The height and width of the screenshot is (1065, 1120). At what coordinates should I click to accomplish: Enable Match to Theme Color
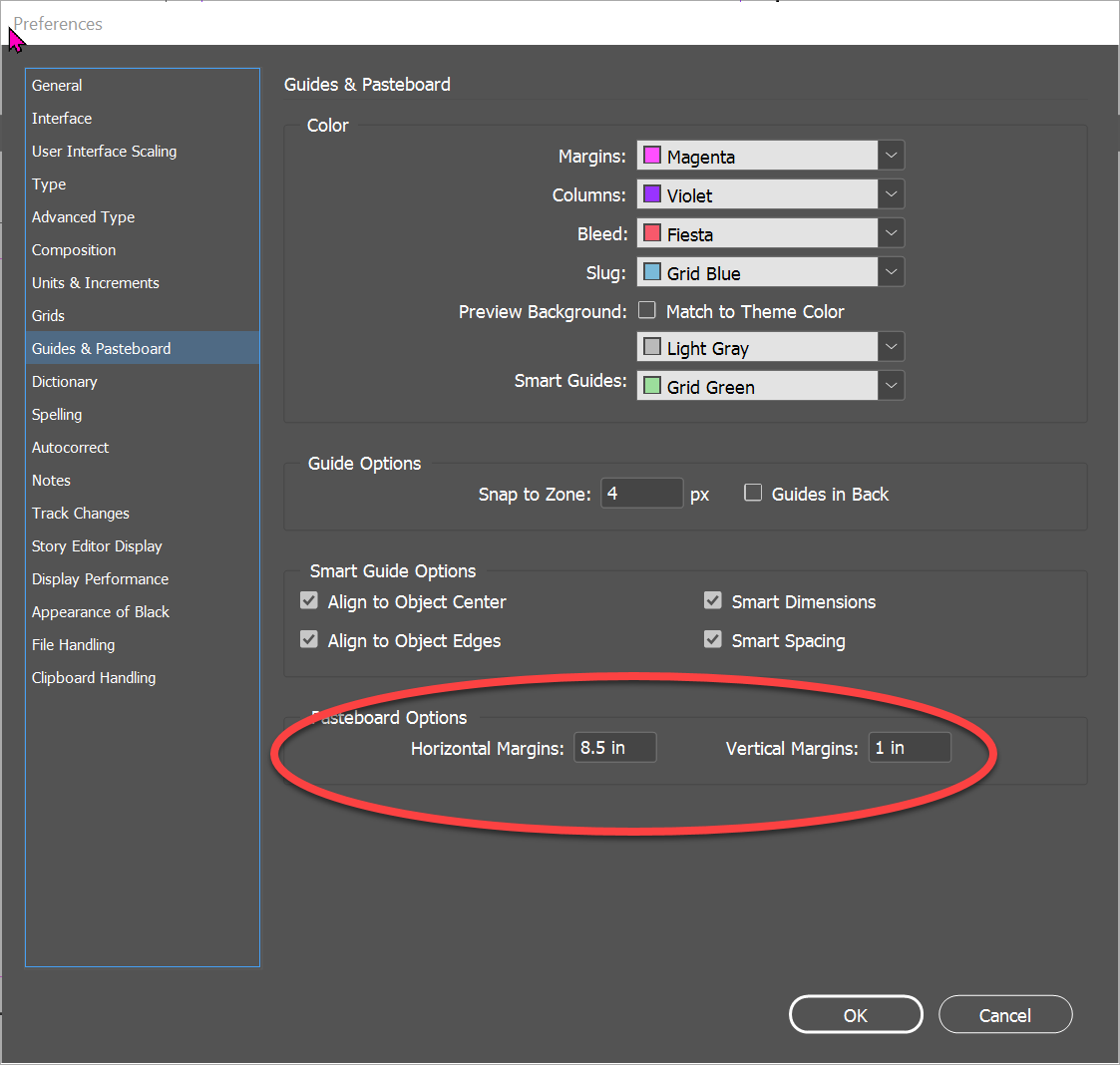[647, 310]
